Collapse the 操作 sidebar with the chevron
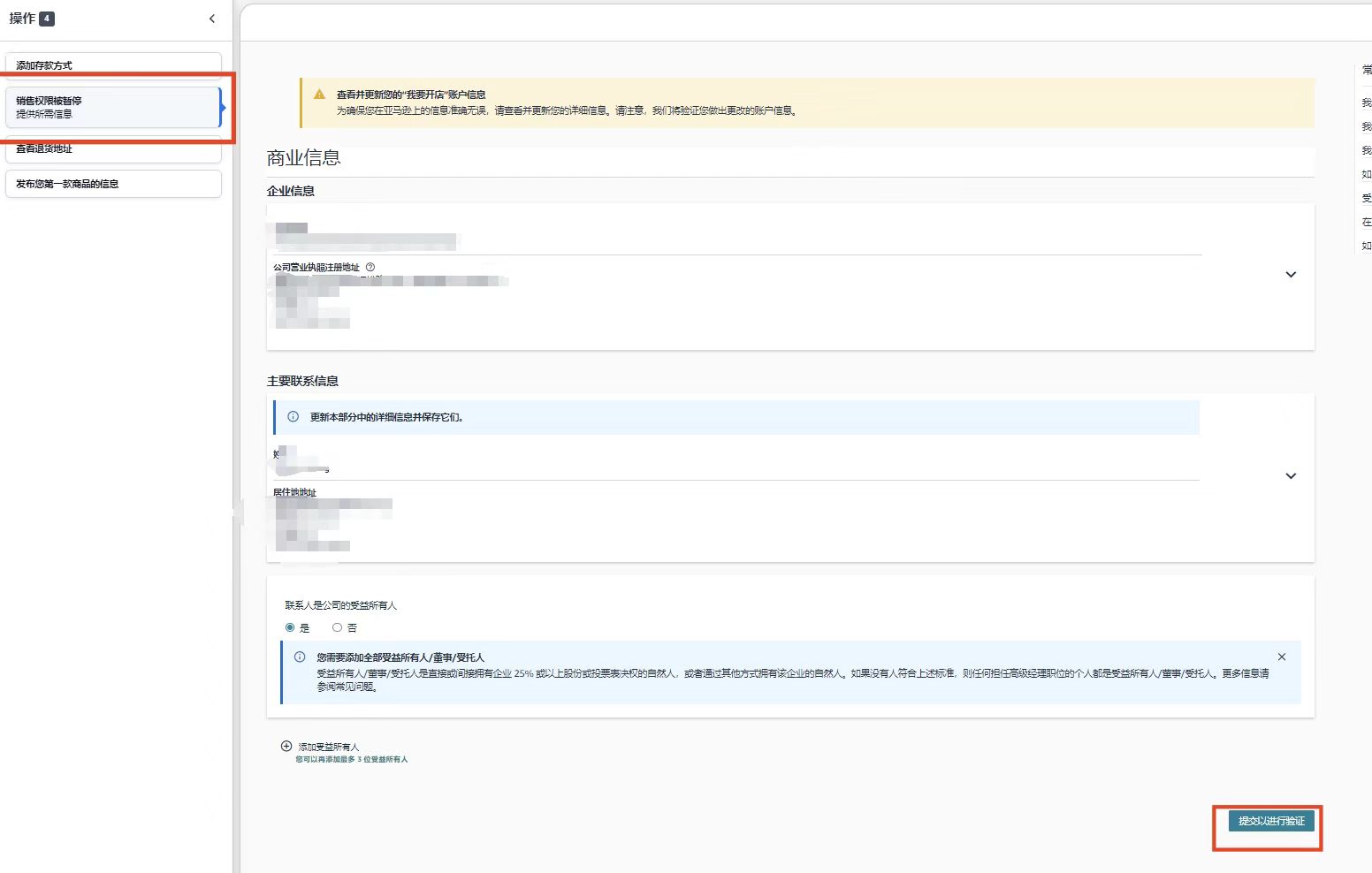 coord(211,19)
